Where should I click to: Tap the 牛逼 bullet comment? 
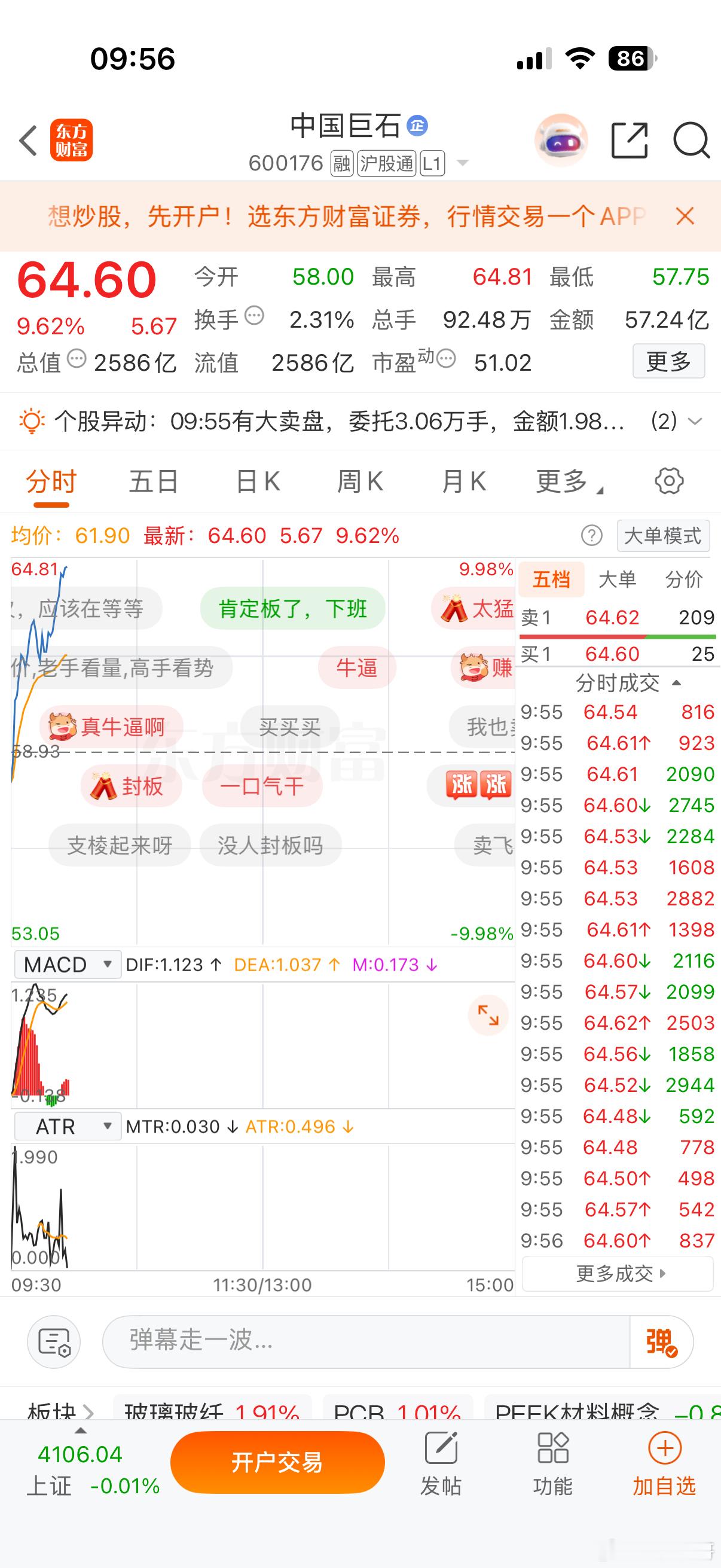[x=357, y=668]
